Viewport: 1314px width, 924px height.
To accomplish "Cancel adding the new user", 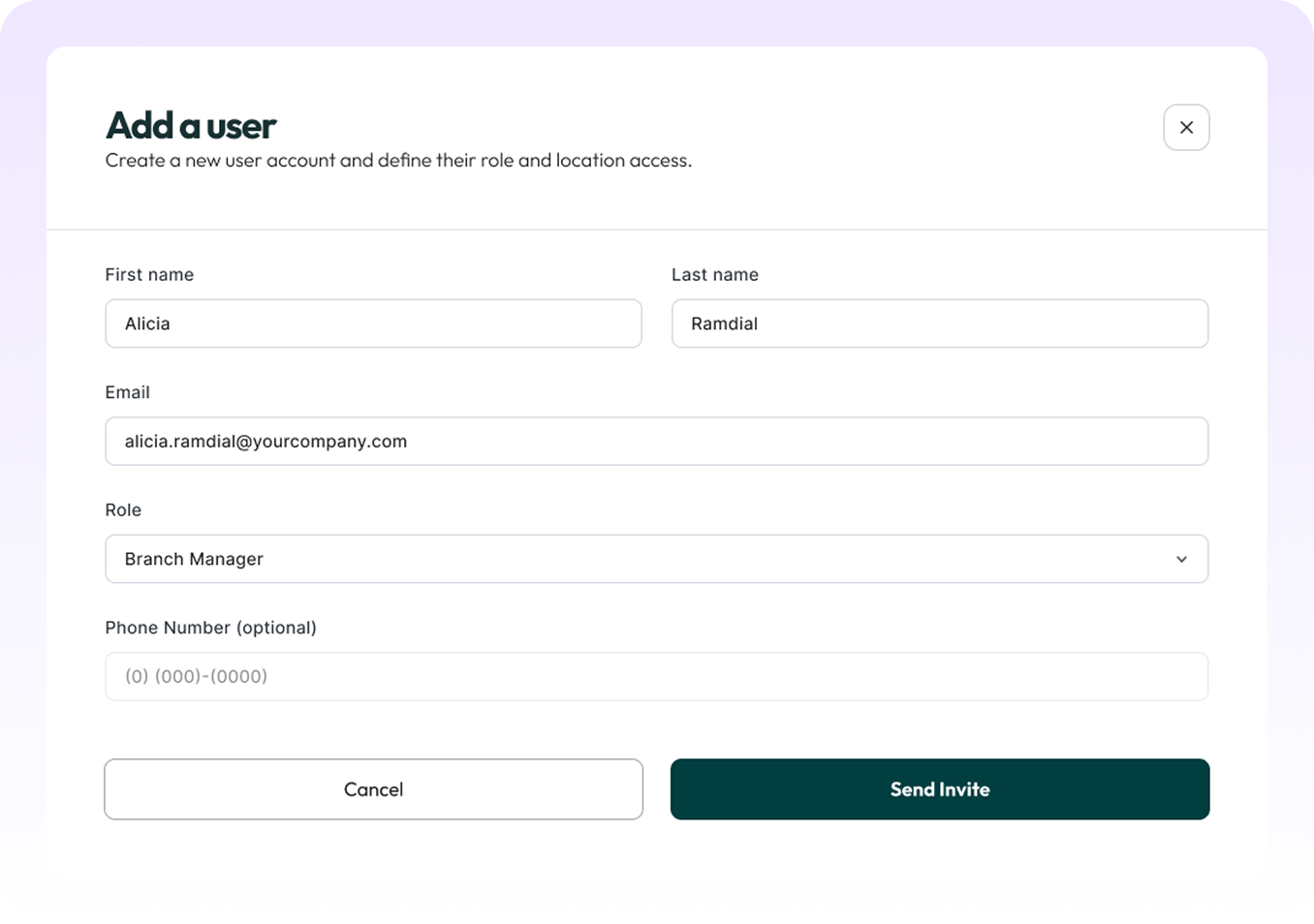I will pyautogui.click(x=373, y=789).
